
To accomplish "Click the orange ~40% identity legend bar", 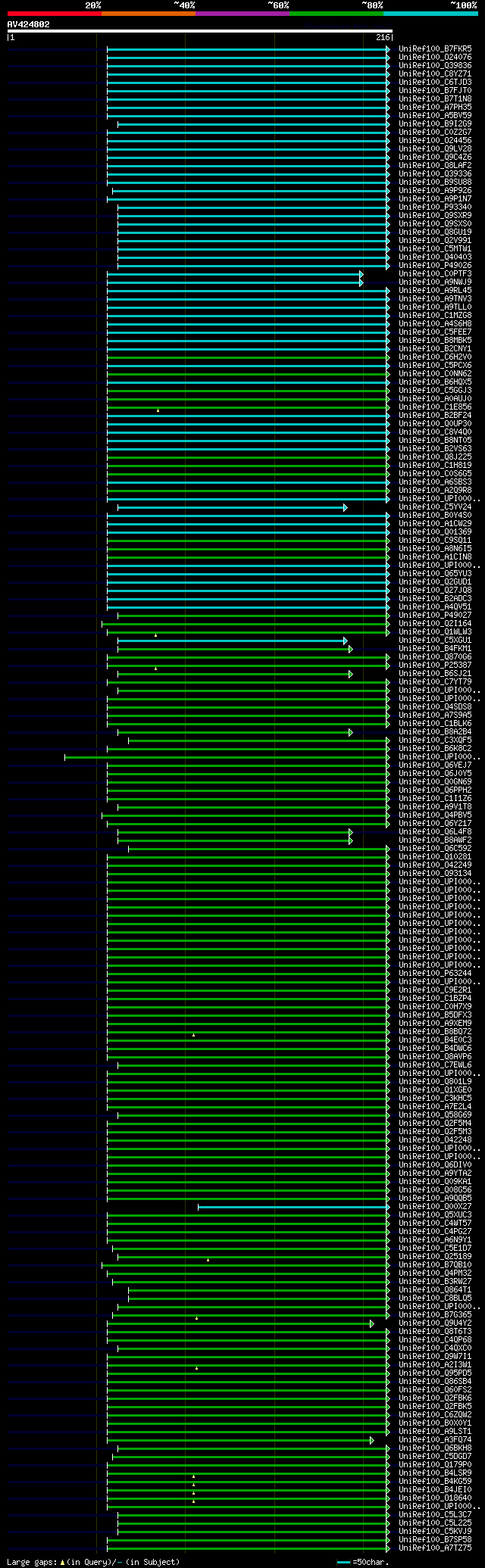I will 149,14.
